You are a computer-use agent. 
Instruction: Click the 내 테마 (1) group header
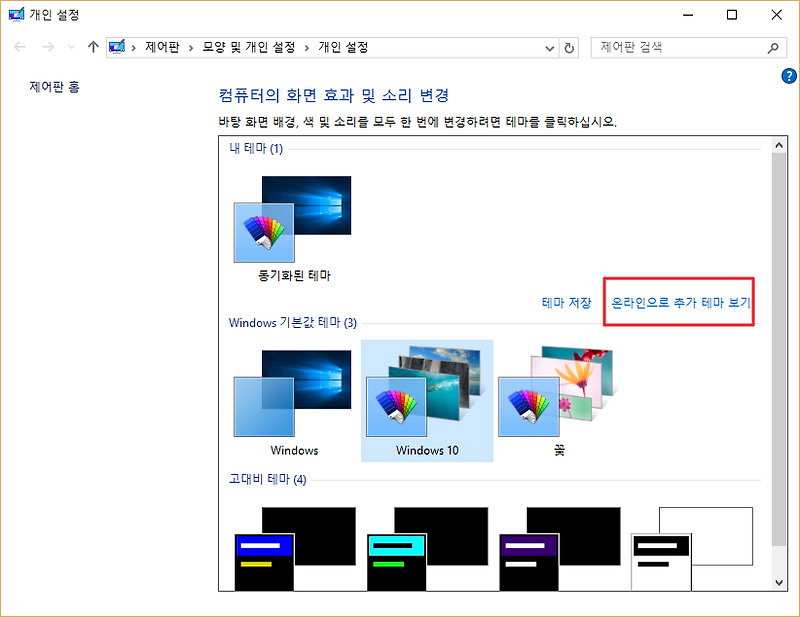[x=256, y=149]
